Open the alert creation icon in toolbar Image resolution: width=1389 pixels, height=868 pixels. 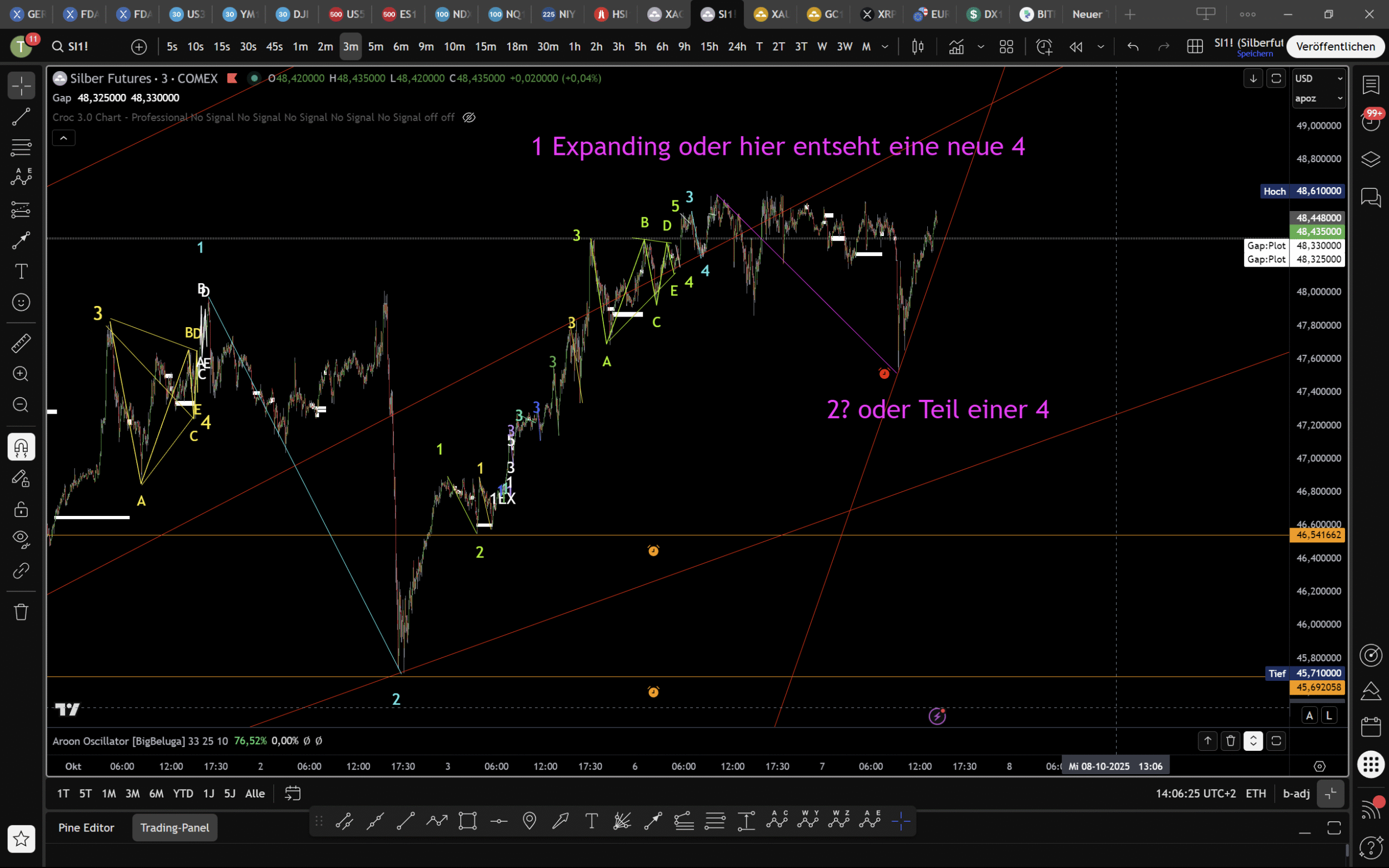[x=1044, y=47]
